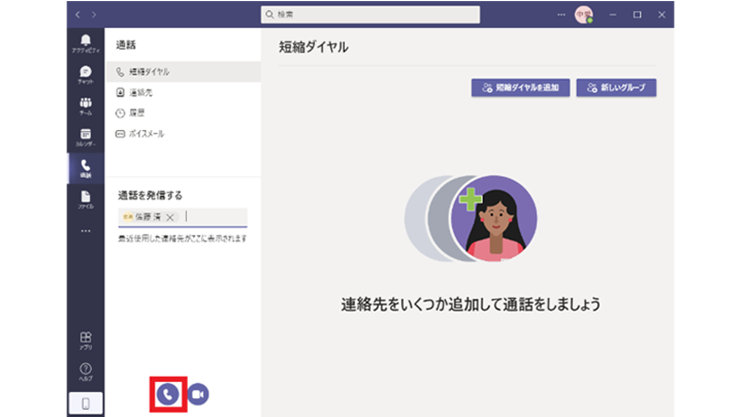
Task: Remove 佐藤 contact chip with X
Action: [170, 217]
